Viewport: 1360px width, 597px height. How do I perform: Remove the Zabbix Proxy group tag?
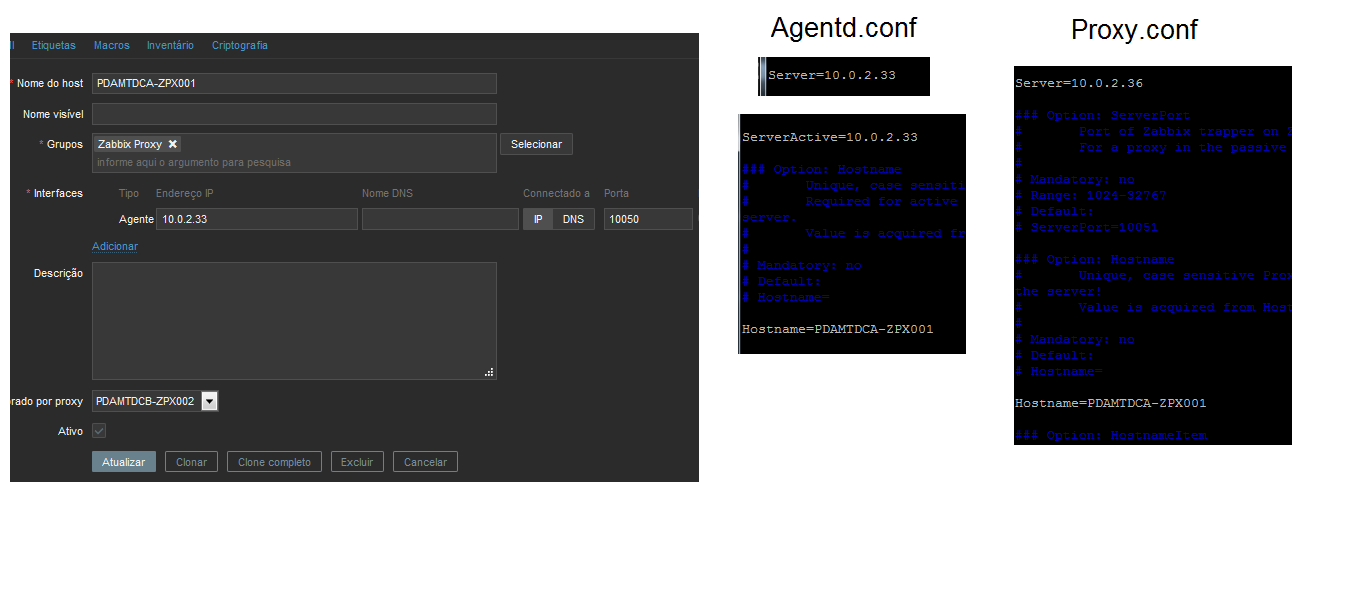[173, 144]
